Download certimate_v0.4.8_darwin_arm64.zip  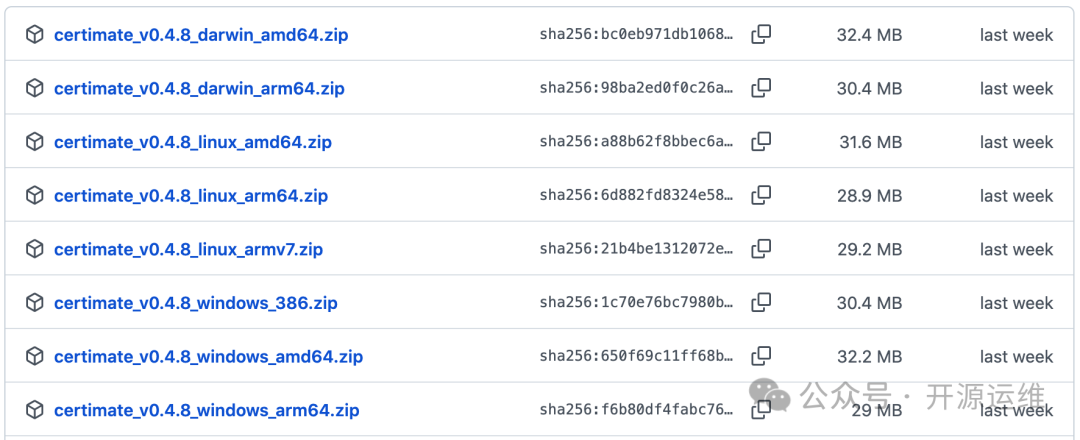[x=199, y=89]
